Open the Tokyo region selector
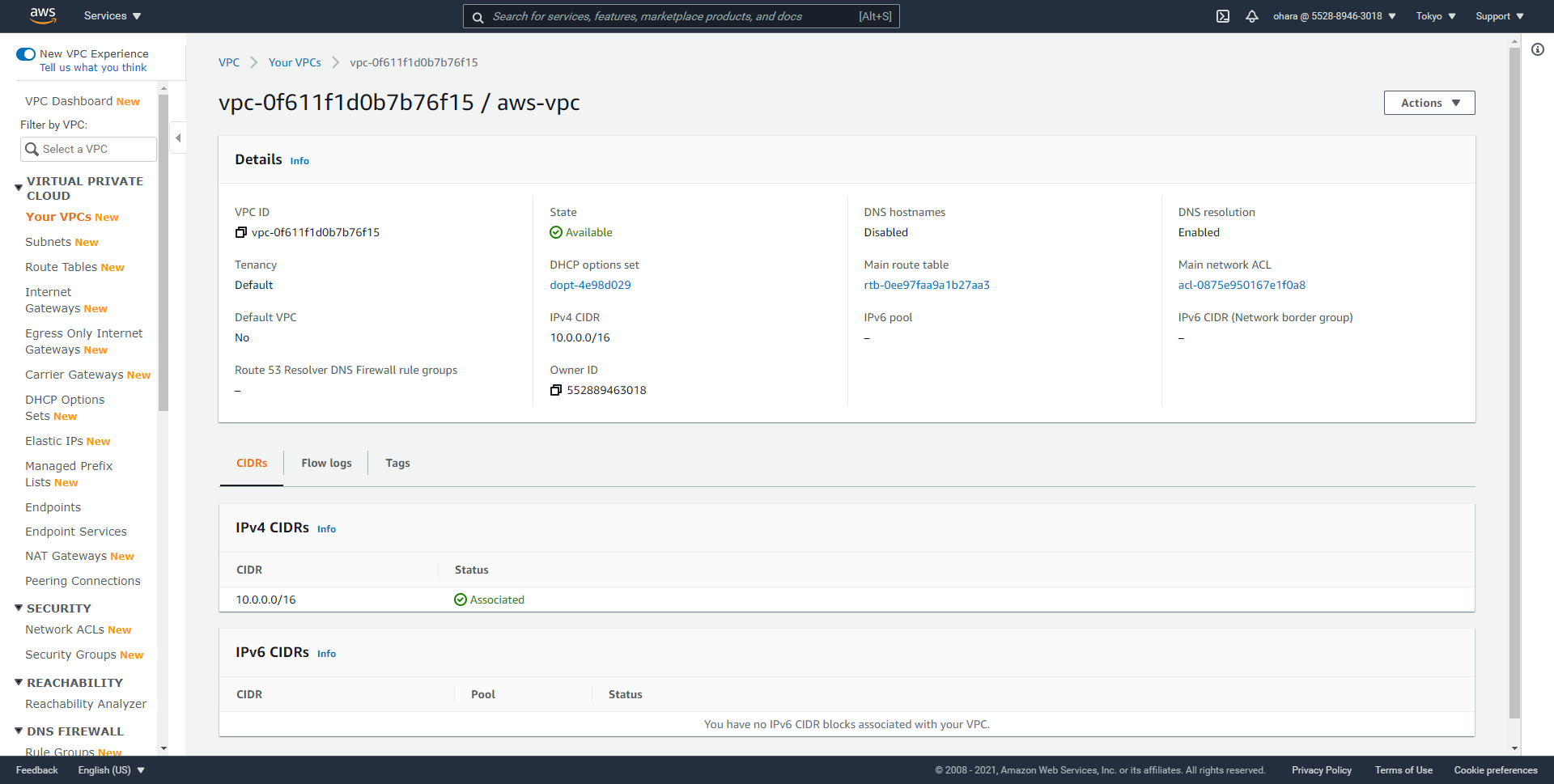This screenshot has height=784, width=1554. pyautogui.click(x=1435, y=16)
